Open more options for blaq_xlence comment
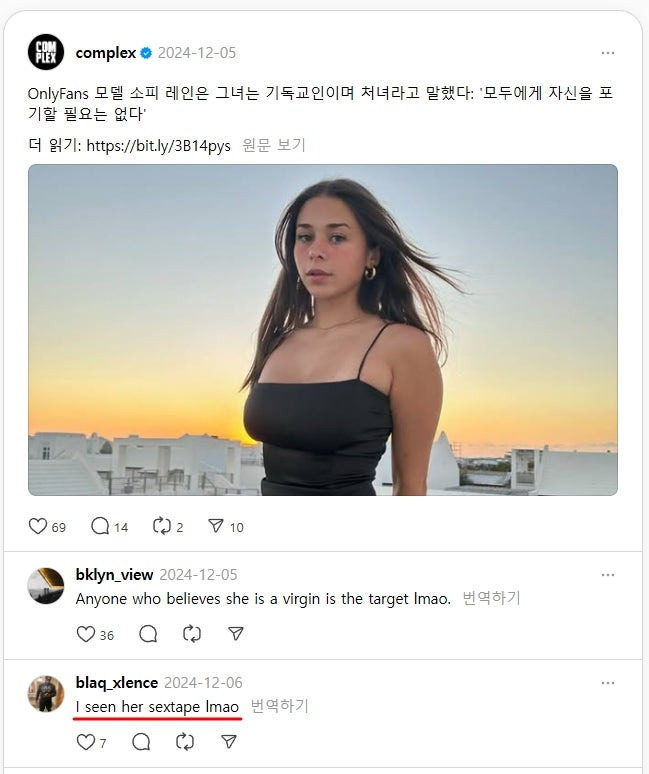 (x=608, y=683)
